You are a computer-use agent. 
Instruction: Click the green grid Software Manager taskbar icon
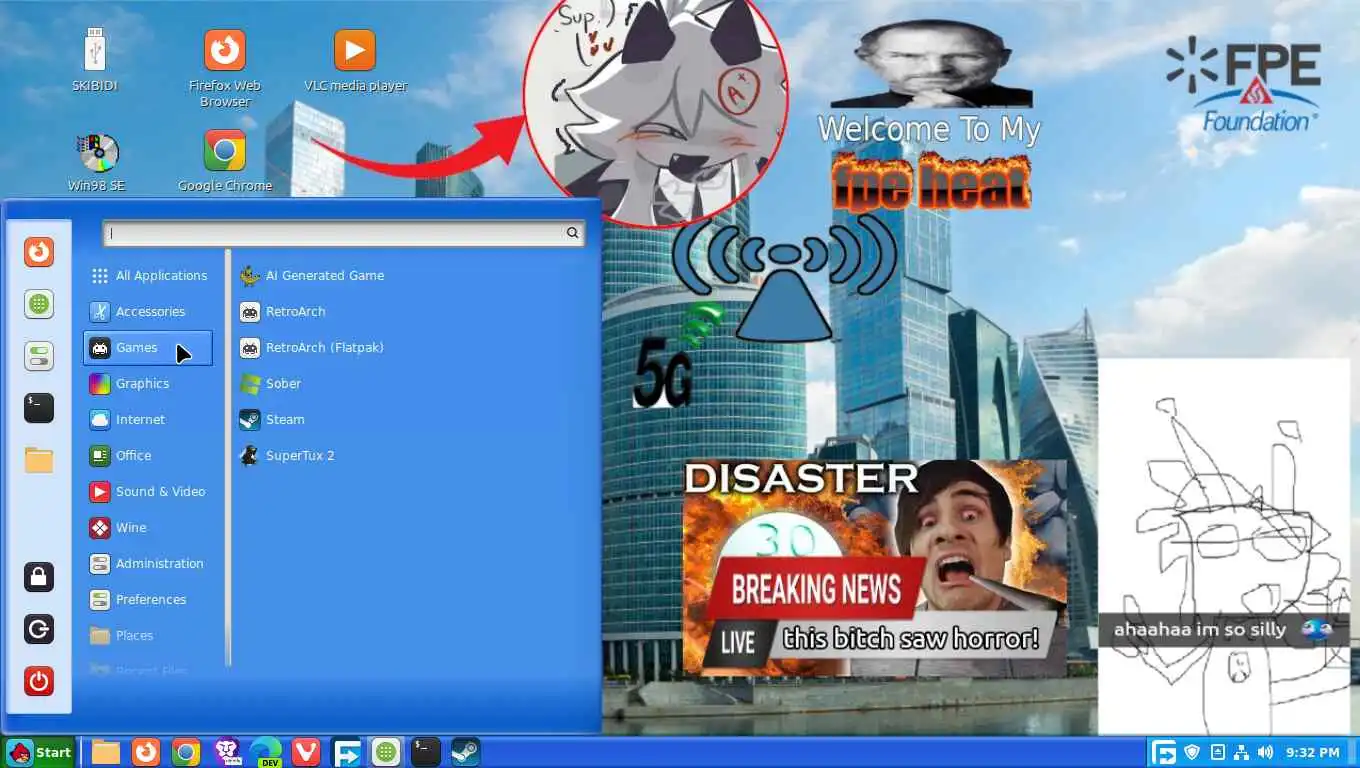(x=386, y=752)
